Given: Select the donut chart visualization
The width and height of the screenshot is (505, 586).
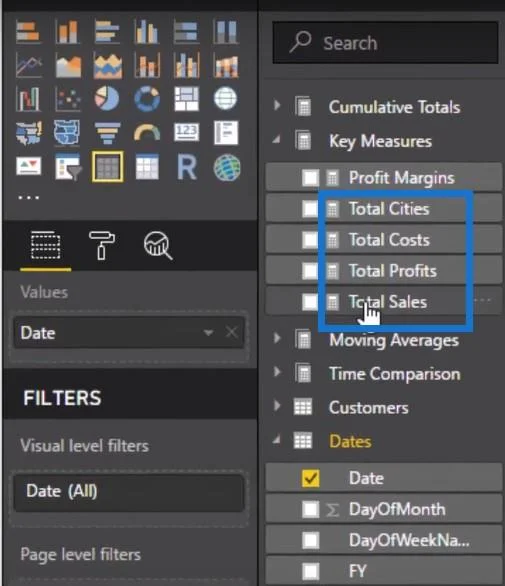Looking at the screenshot, I should tap(147, 99).
